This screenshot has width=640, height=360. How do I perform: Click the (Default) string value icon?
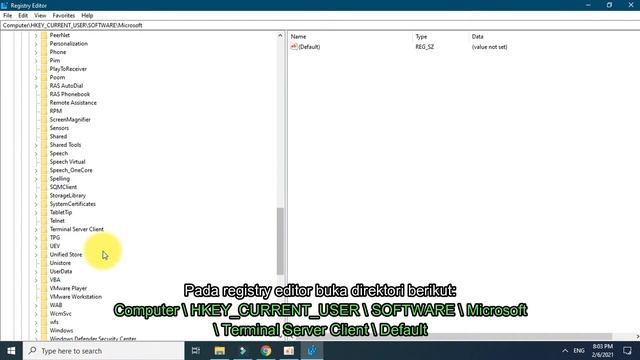point(294,47)
